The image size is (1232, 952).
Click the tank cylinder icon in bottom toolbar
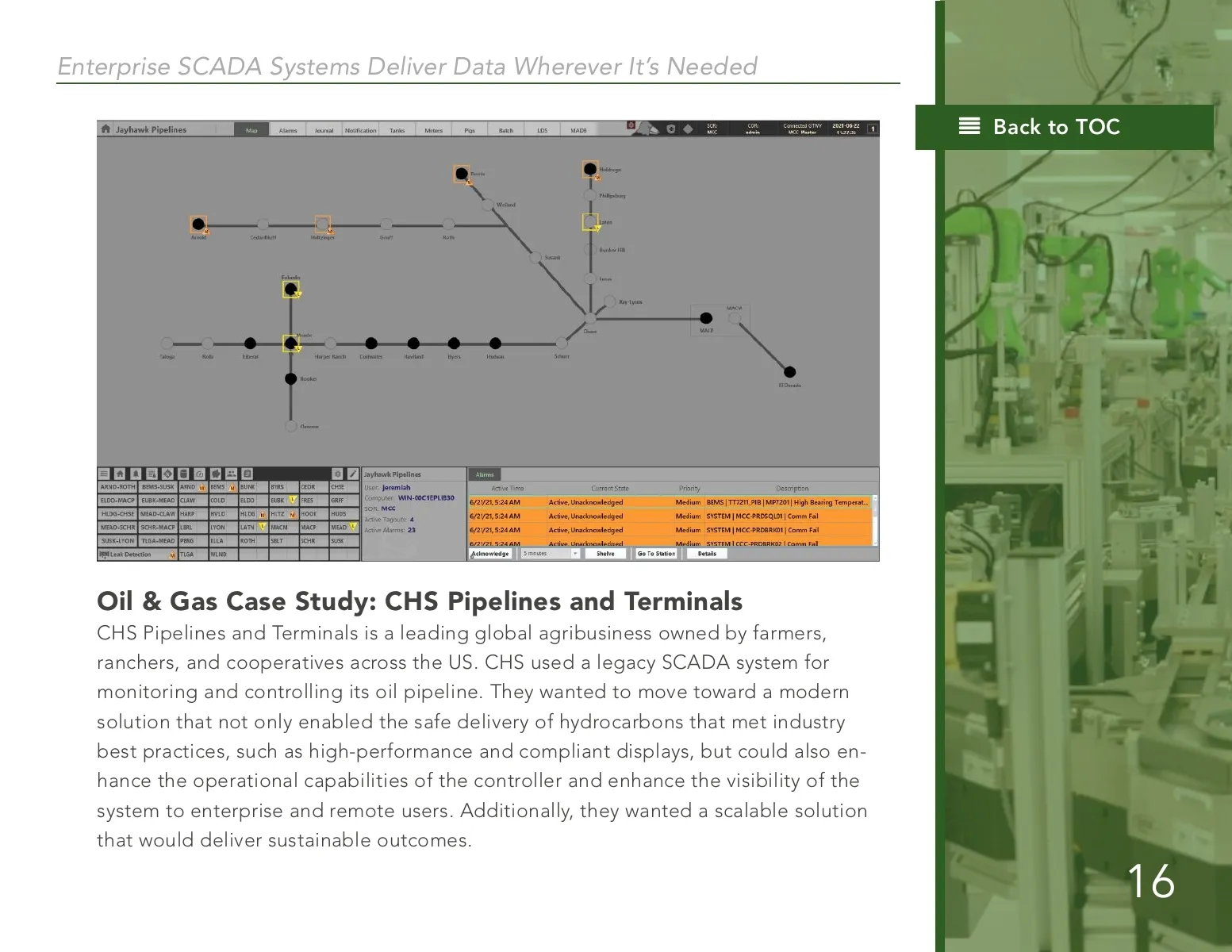pyautogui.click(x=183, y=474)
